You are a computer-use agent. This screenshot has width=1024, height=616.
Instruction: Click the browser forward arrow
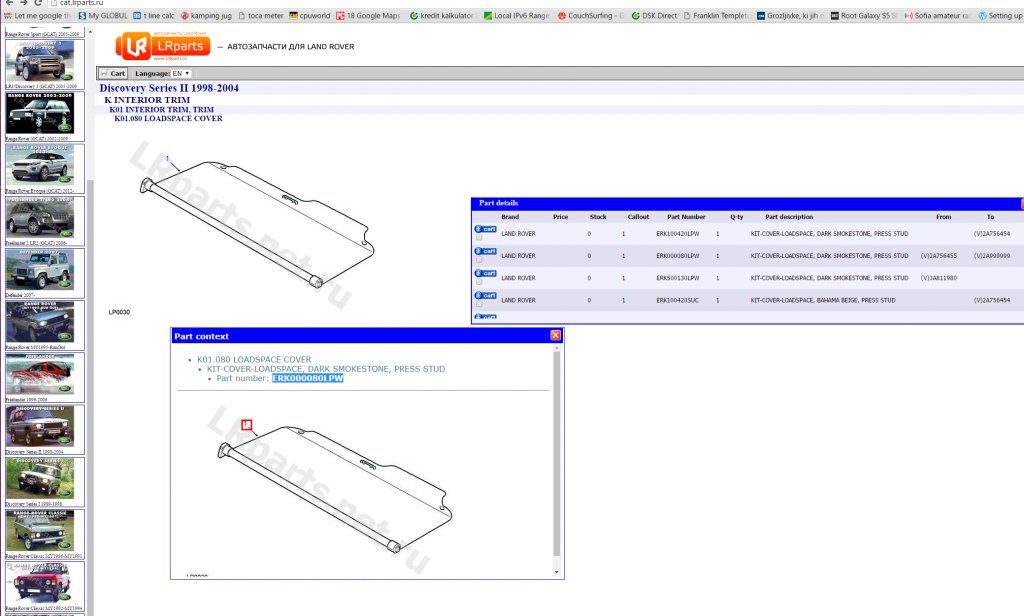point(24,3)
